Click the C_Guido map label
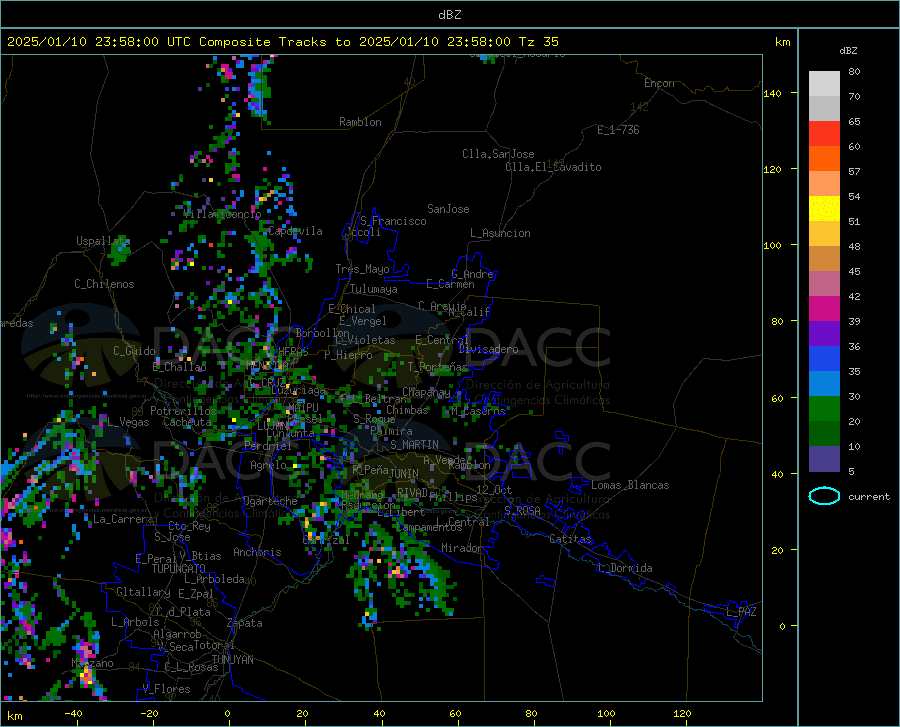This screenshot has height=727, width=900. [x=134, y=351]
